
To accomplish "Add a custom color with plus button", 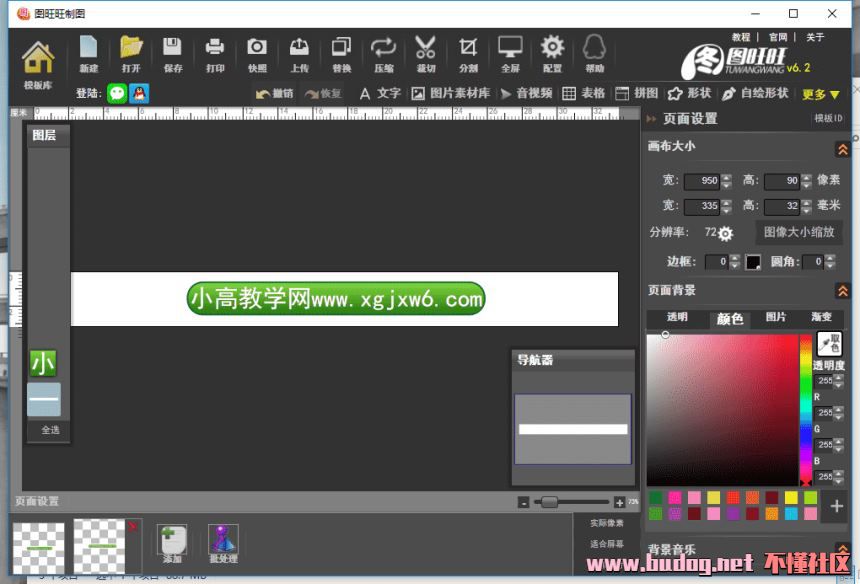I will coord(836,506).
